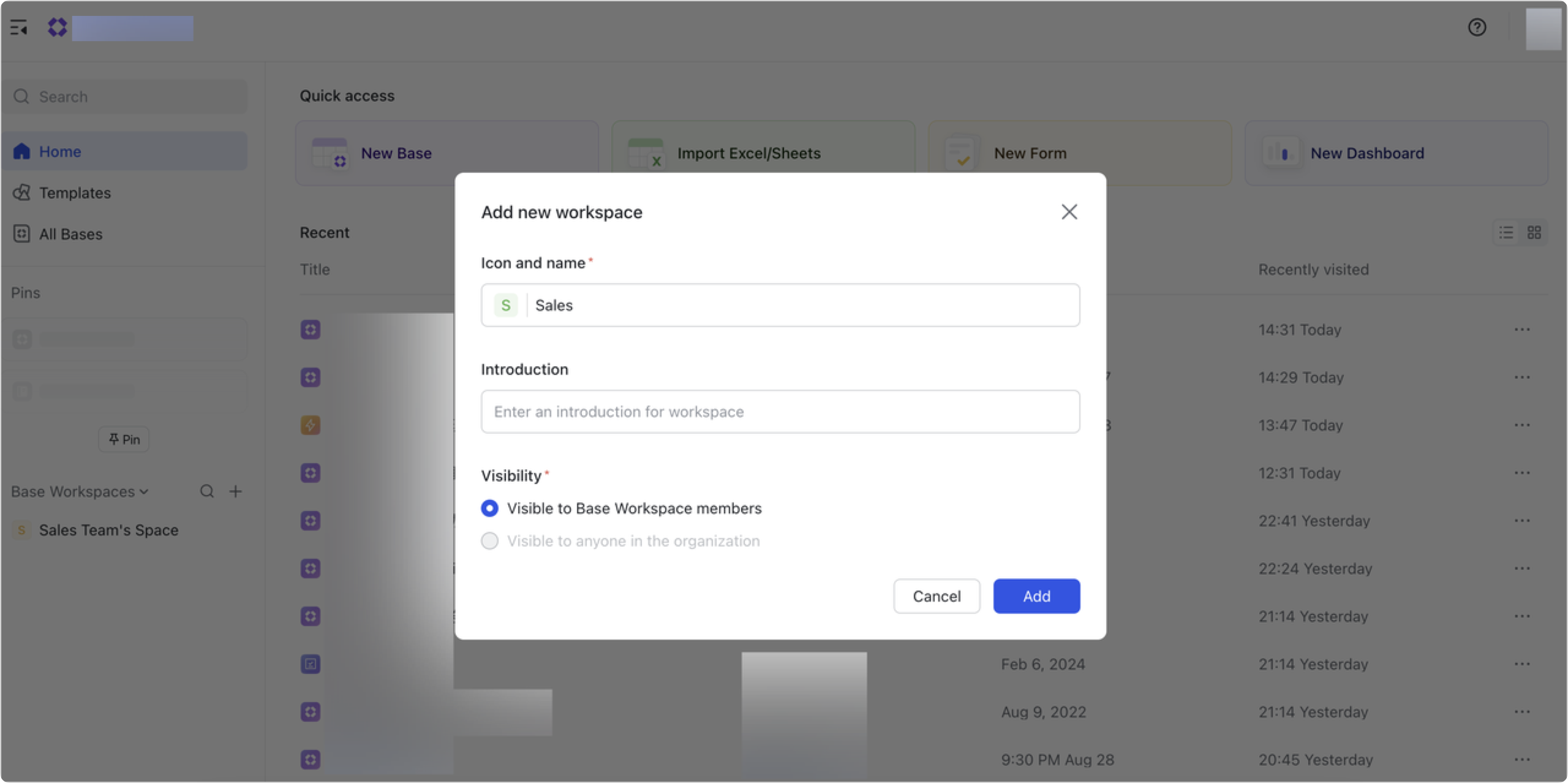The image size is (1568, 783).
Task: Select Visible to anyone in the organization
Action: pos(489,541)
